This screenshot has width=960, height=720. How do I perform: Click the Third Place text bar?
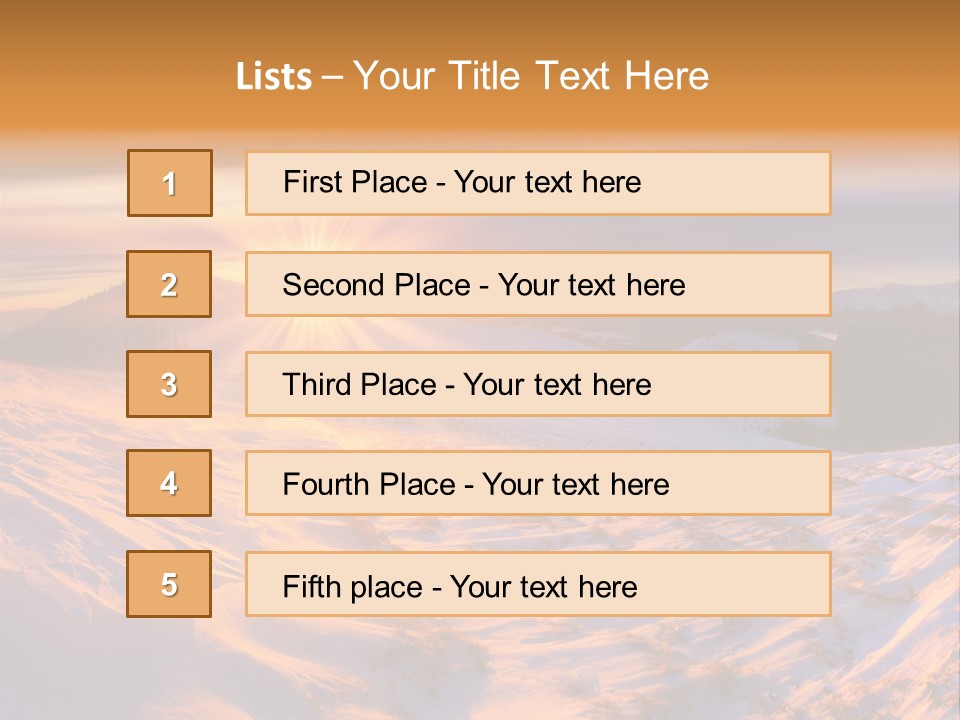coord(538,384)
